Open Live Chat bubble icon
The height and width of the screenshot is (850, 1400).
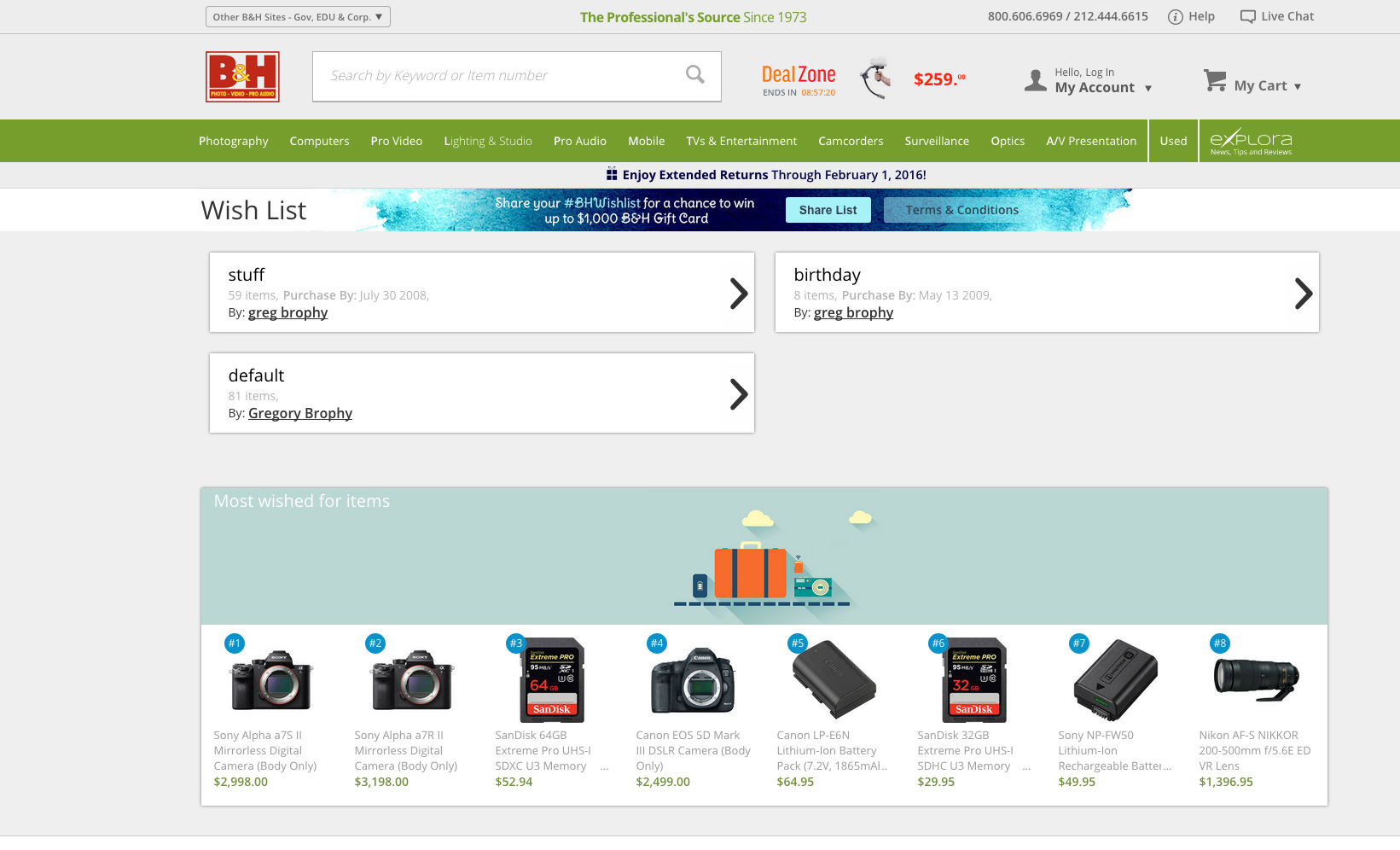tap(1247, 17)
